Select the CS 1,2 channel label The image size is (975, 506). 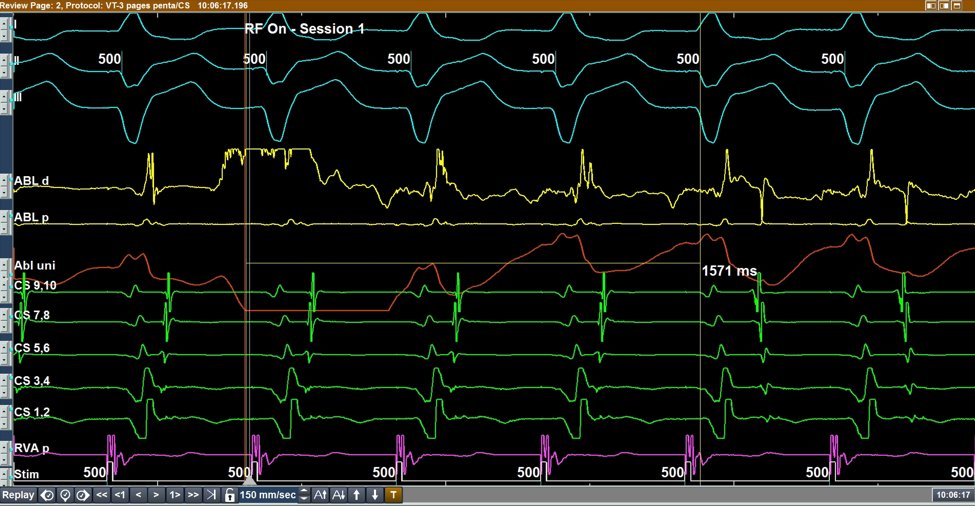[x=32, y=412]
